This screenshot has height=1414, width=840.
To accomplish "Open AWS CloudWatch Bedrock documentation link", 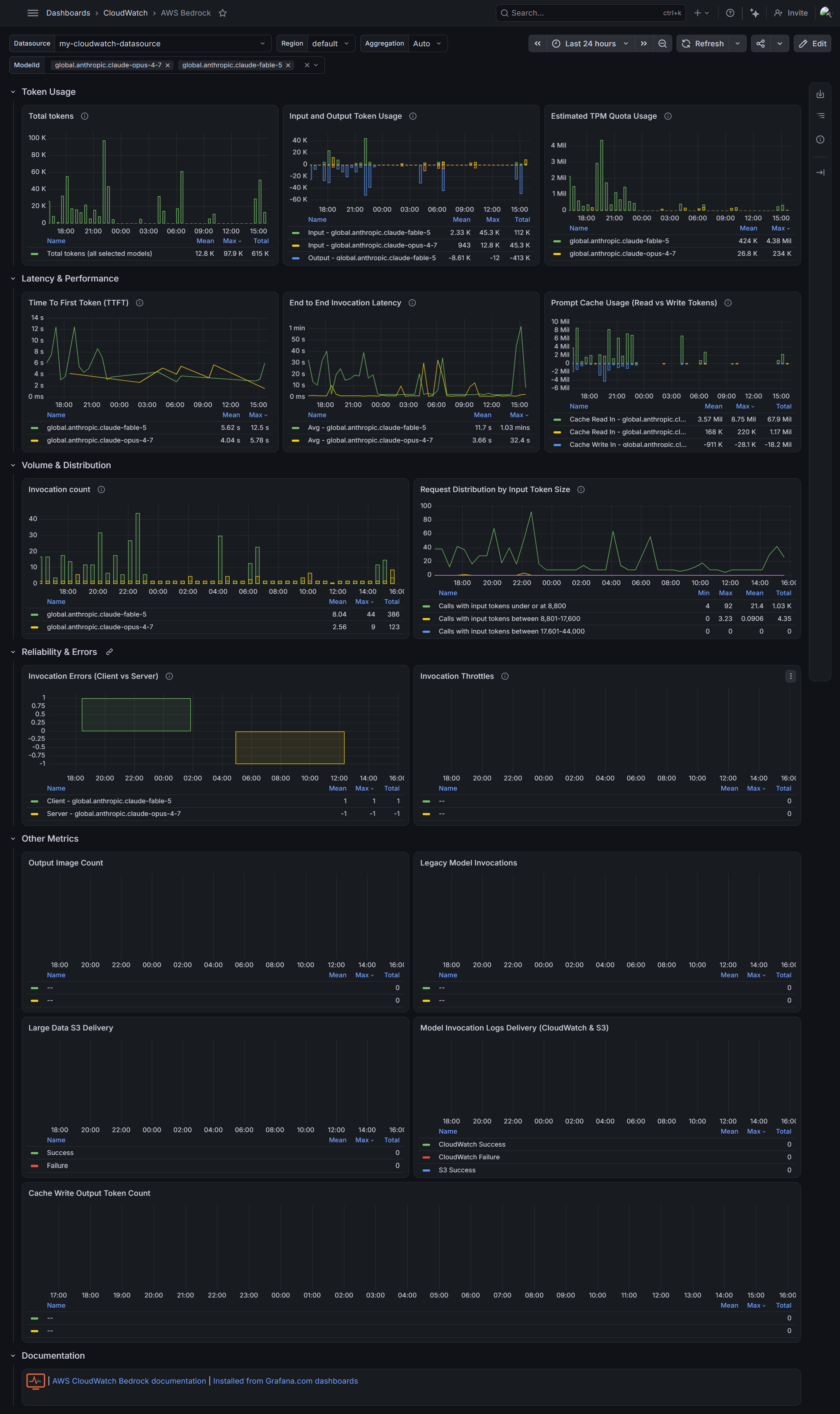I will (129, 1381).
